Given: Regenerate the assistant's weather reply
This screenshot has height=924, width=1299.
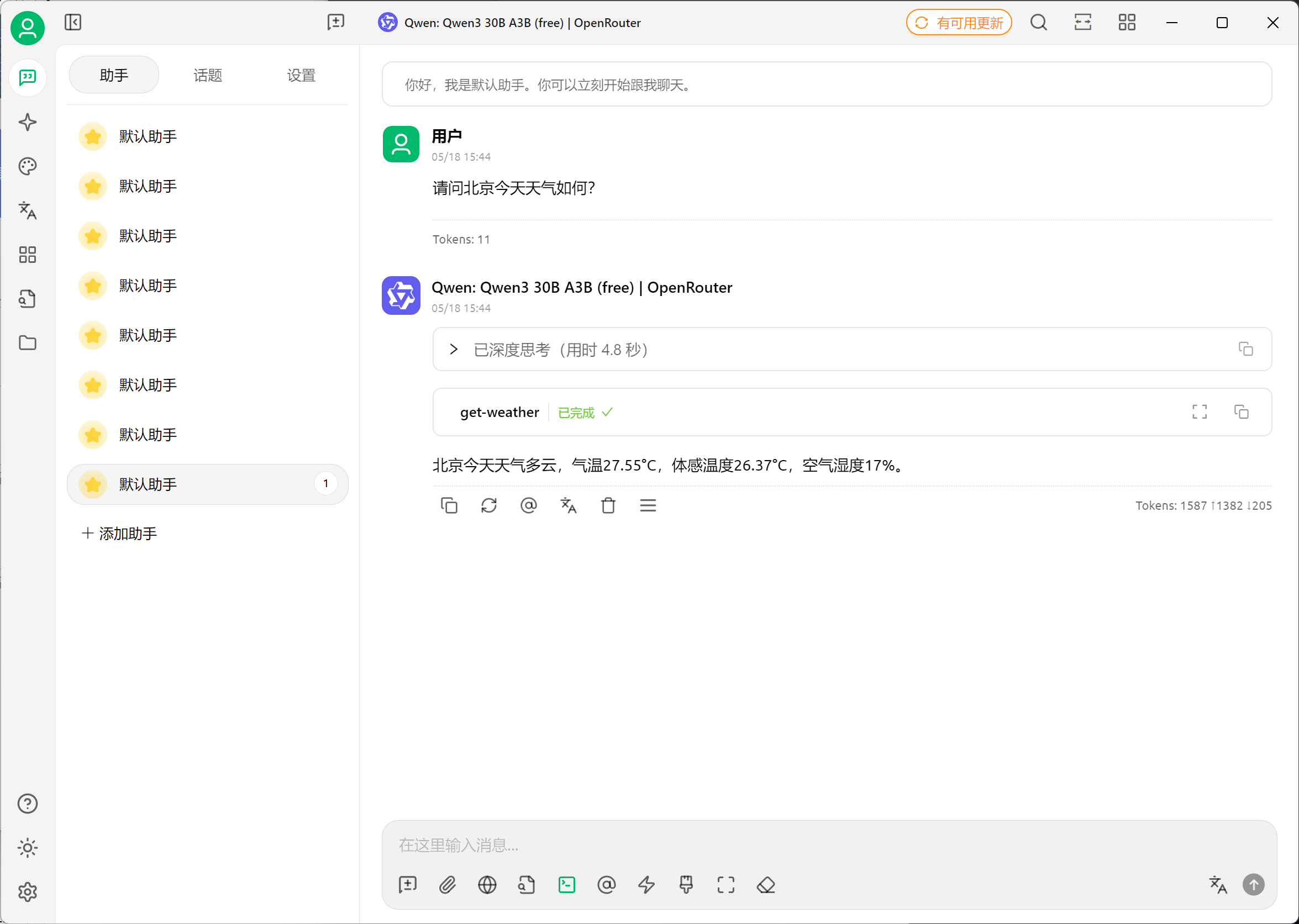Looking at the screenshot, I should [488, 505].
